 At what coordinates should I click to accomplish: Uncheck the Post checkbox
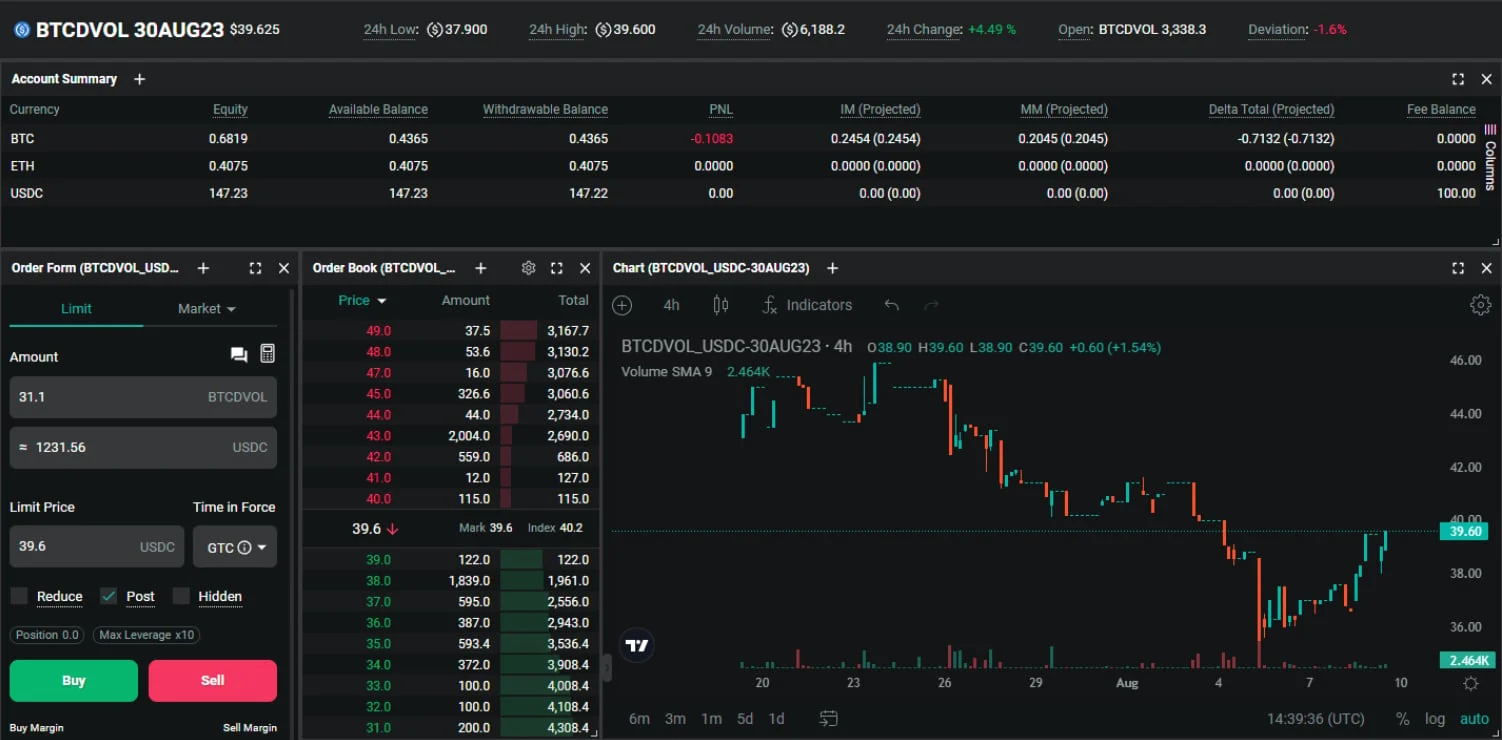(x=109, y=596)
